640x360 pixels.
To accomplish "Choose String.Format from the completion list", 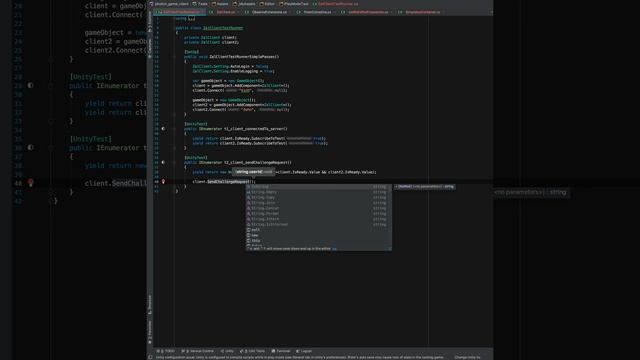I will tap(317, 213).
